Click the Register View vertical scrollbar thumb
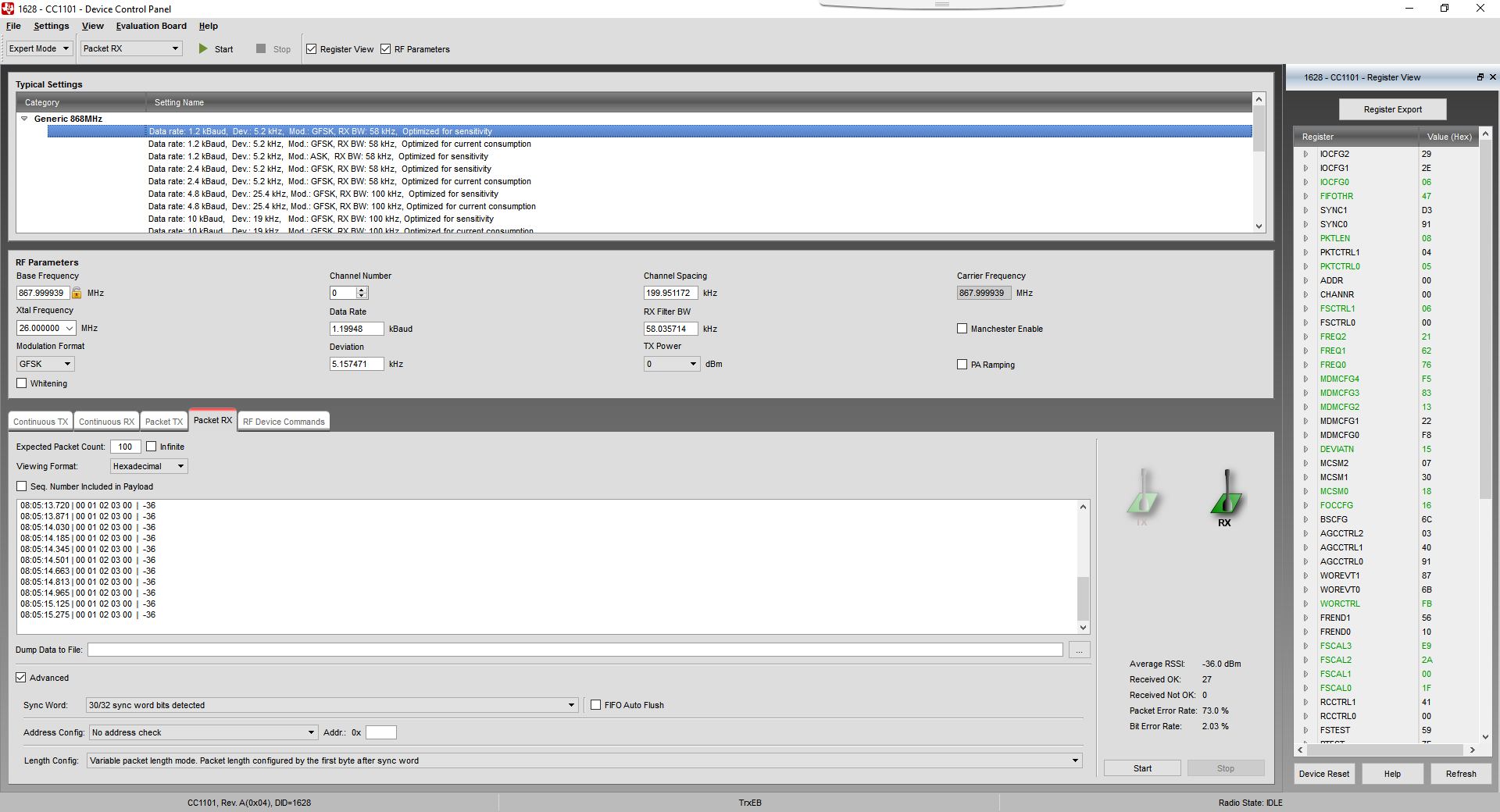The height and width of the screenshot is (812, 1500). tap(1485, 320)
